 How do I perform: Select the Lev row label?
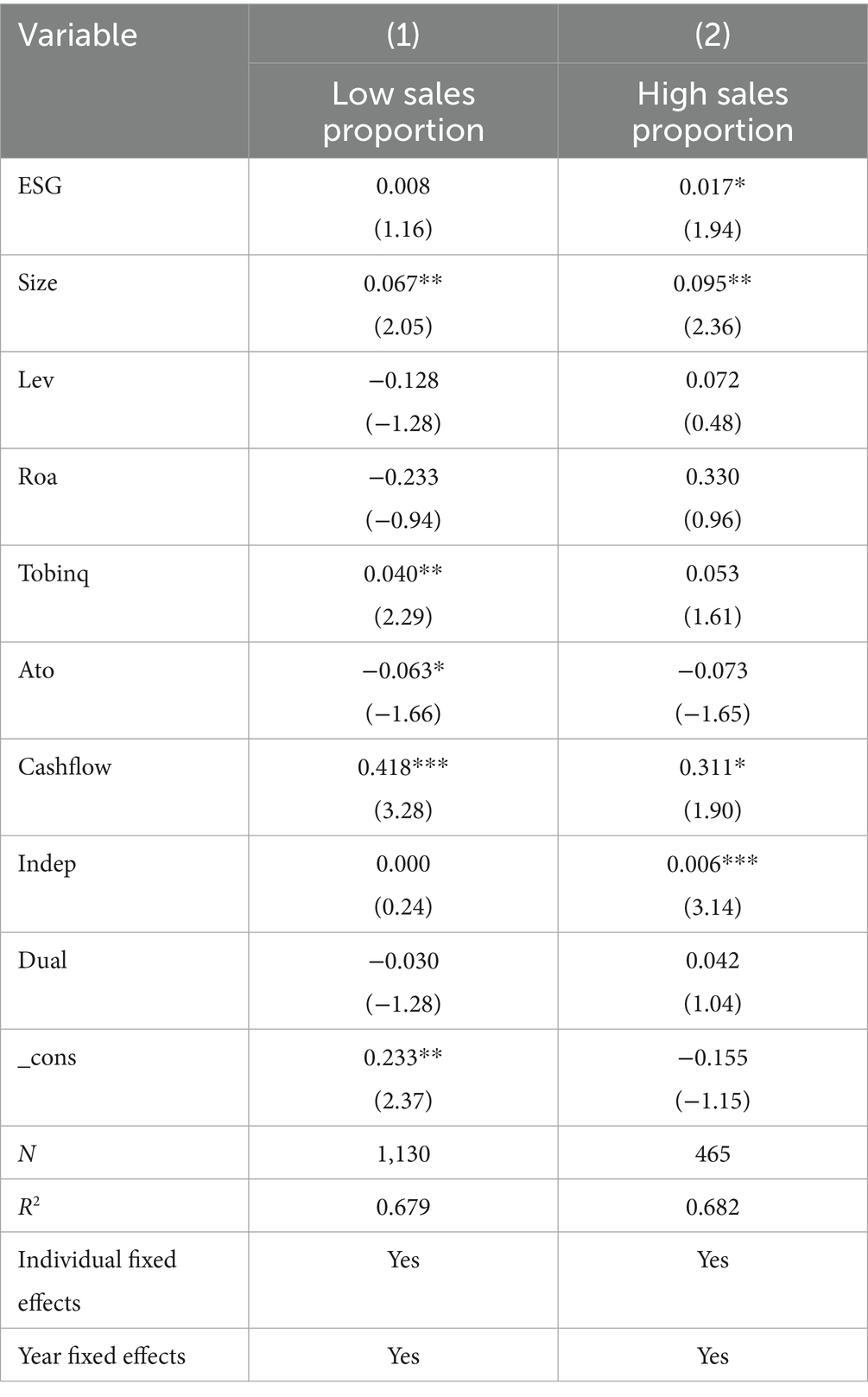click(36, 379)
